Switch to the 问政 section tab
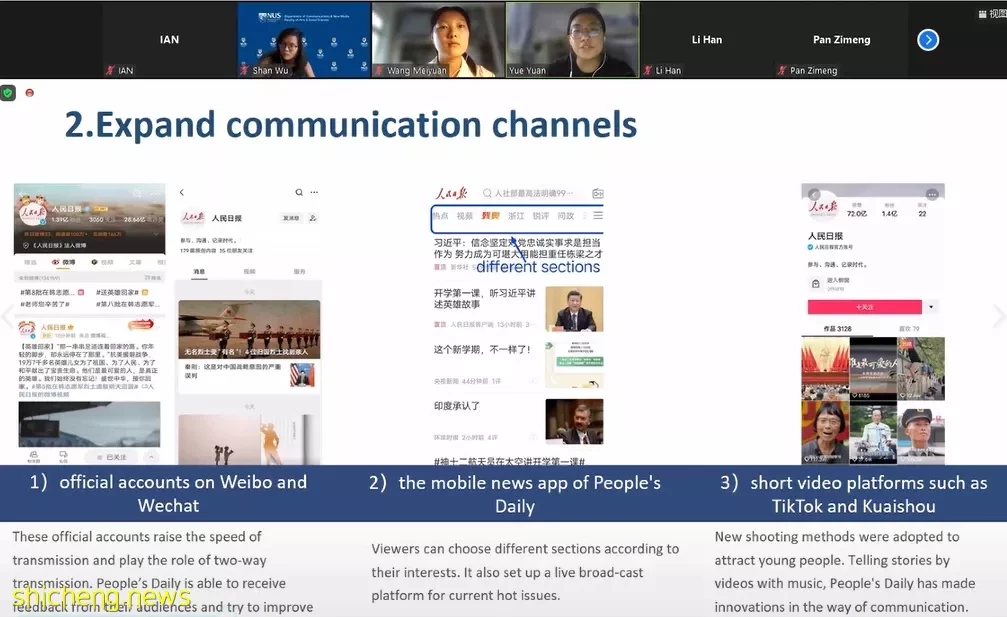This screenshot has width=1007, height=617. pyautogui.click(x=566, y=216)
